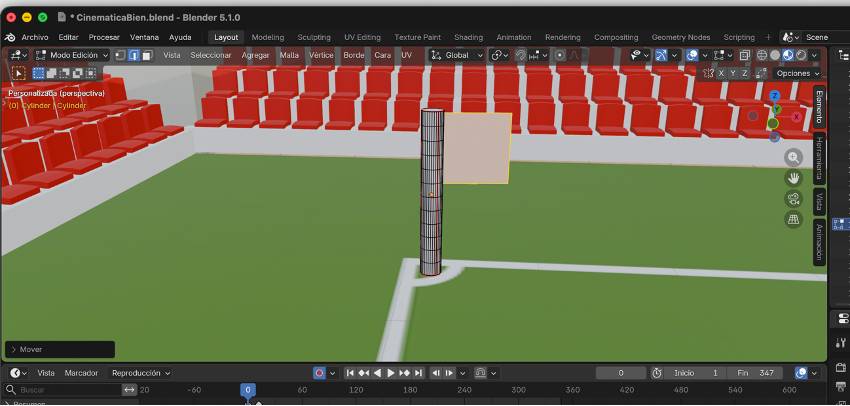
Task: Toggle Y axis mesh symmetry
Action: [x=733, y=73]
